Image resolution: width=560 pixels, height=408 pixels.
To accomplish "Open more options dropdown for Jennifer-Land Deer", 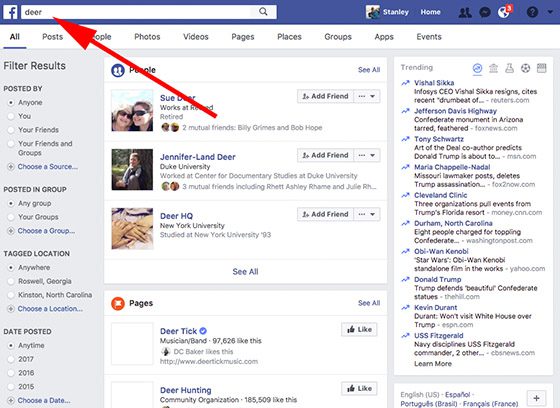I will click(x=367, y=155).
